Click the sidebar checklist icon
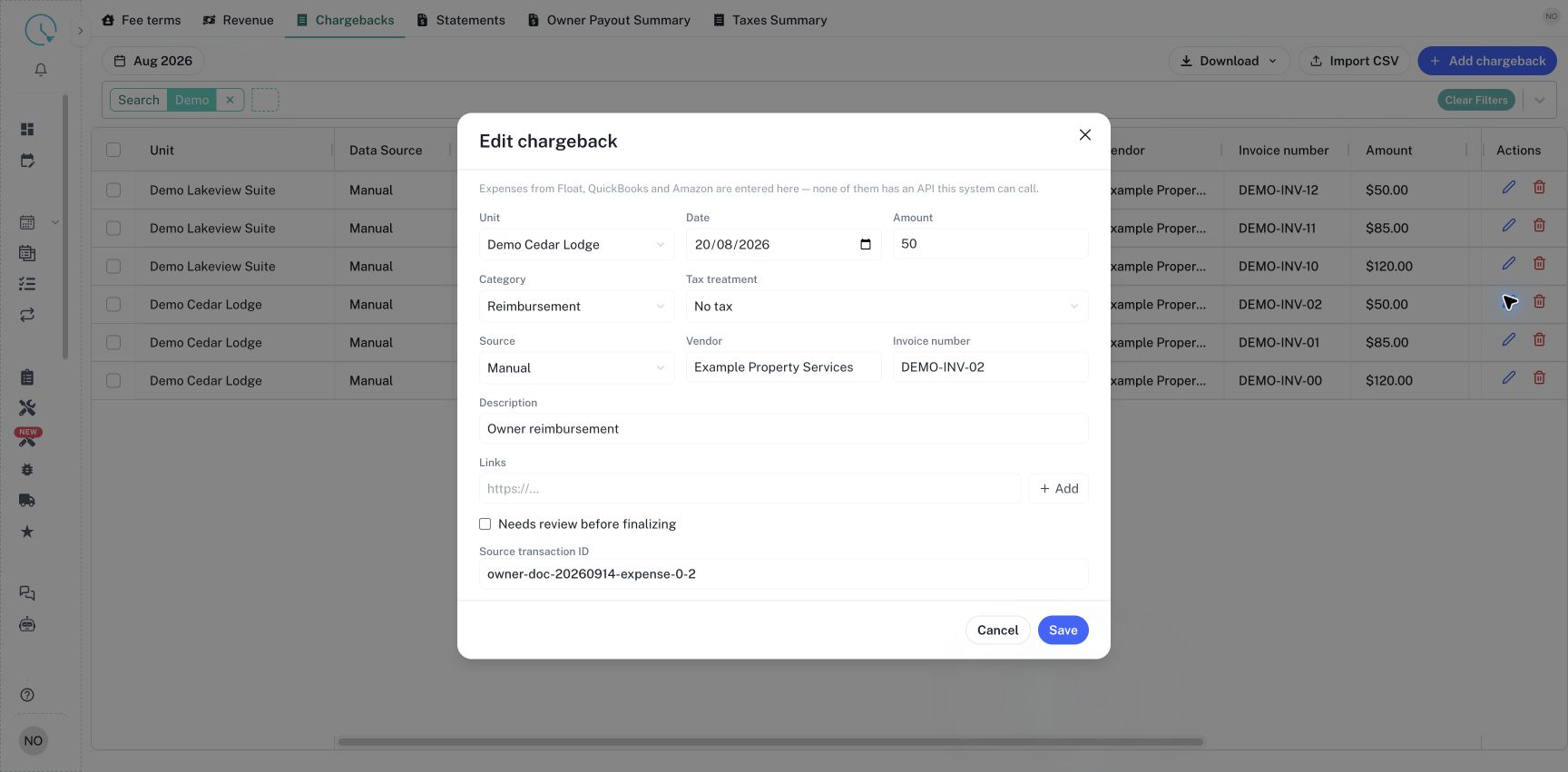Viewport: 1568px width, 772px height. pos(27,284)
